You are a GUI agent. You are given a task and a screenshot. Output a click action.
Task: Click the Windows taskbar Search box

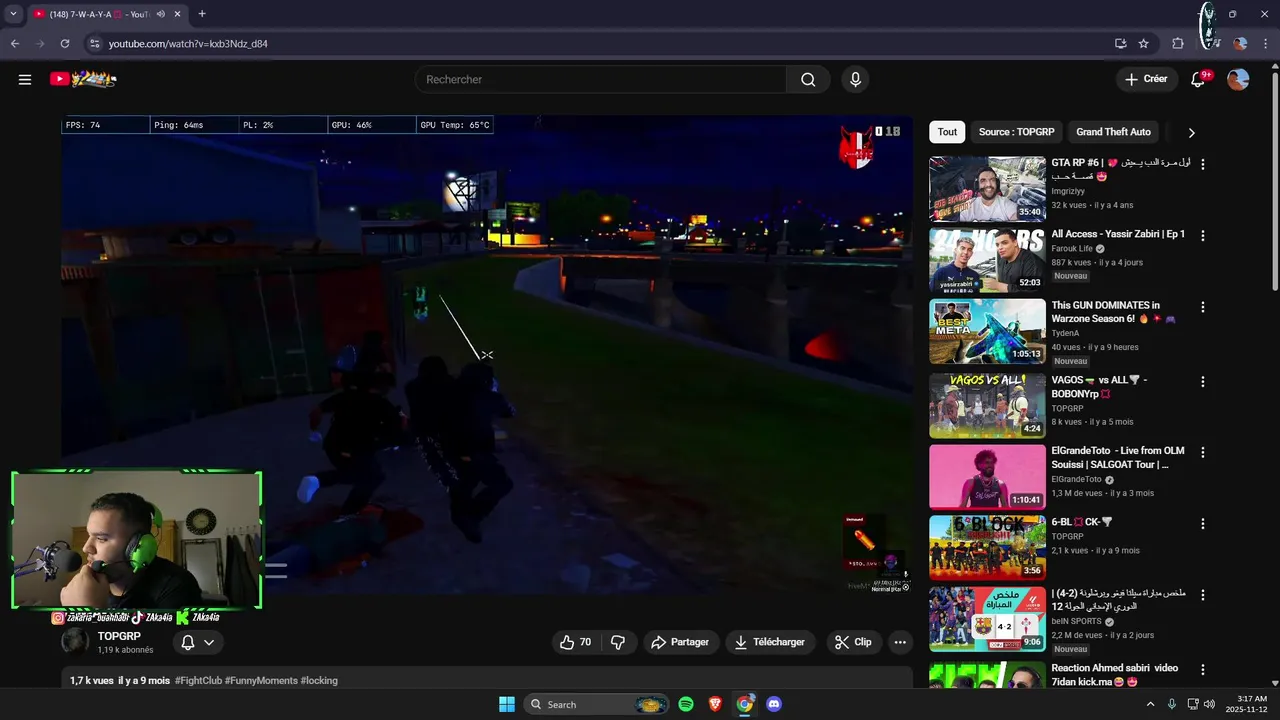[596, 704]
